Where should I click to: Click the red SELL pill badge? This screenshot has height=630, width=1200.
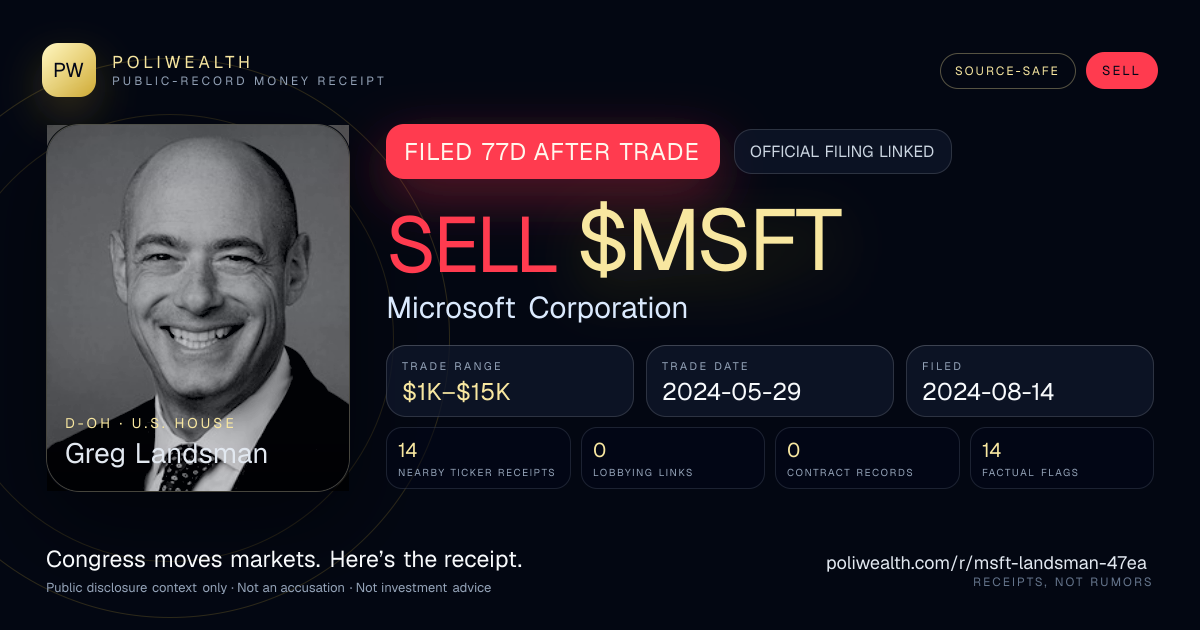(x=1121, y=71)
